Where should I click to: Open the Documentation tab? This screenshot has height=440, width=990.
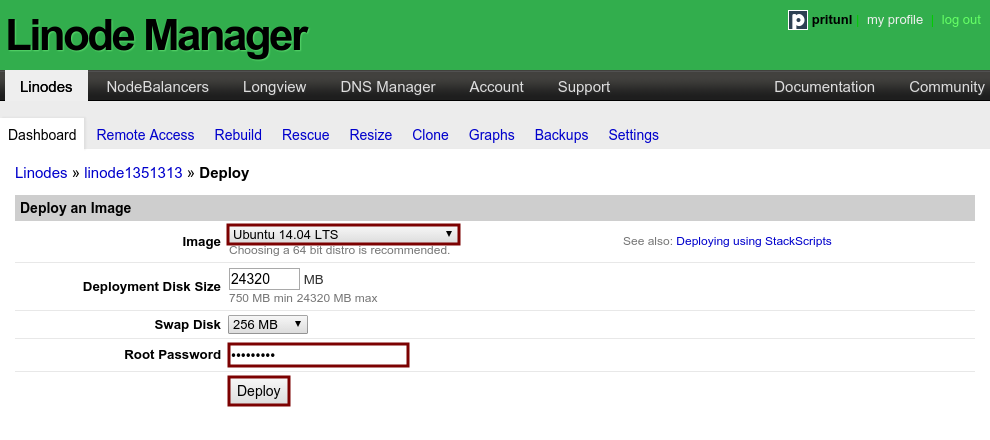(x=825, y=86)
